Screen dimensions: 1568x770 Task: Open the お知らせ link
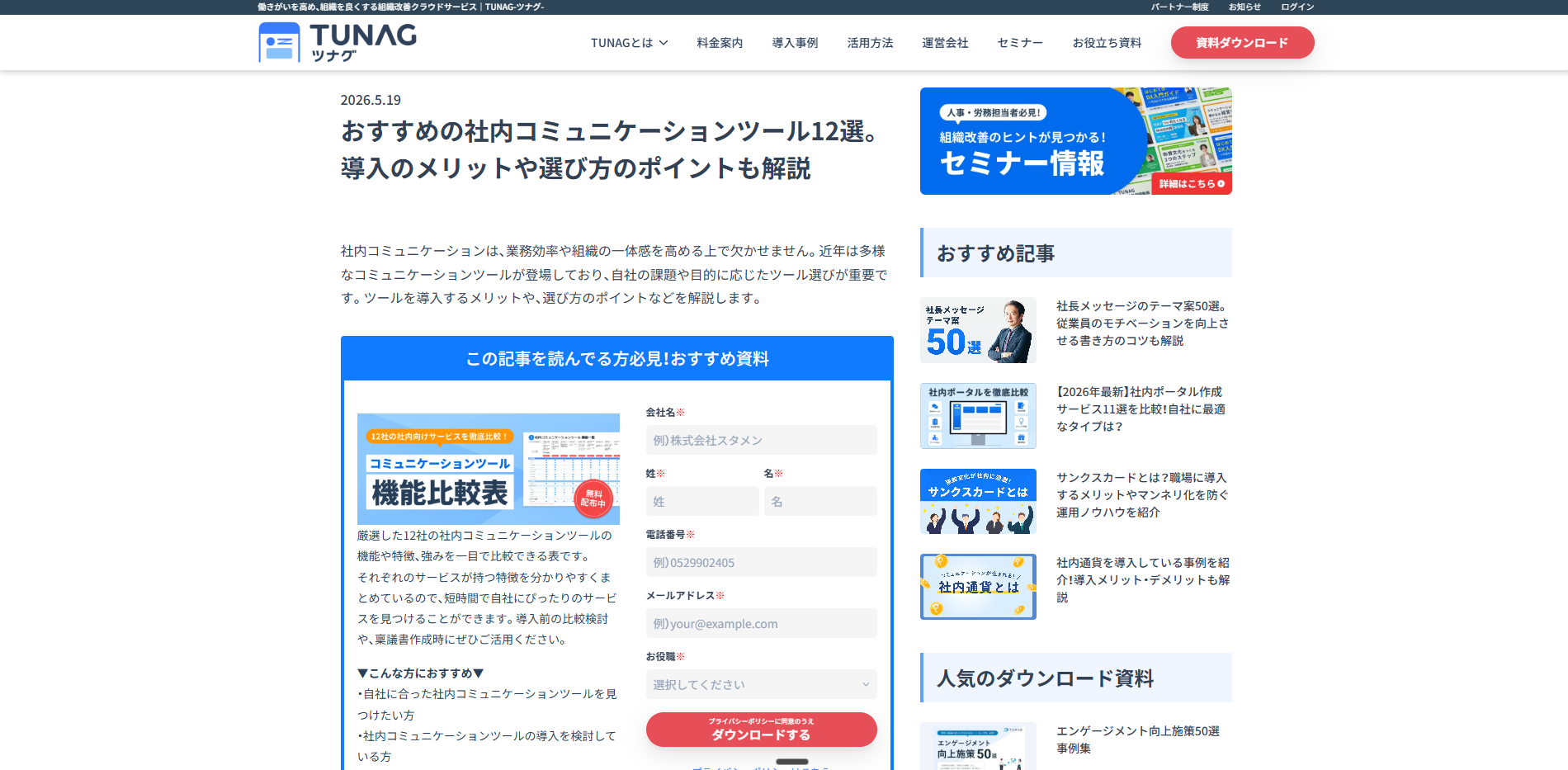(1244, 7)
